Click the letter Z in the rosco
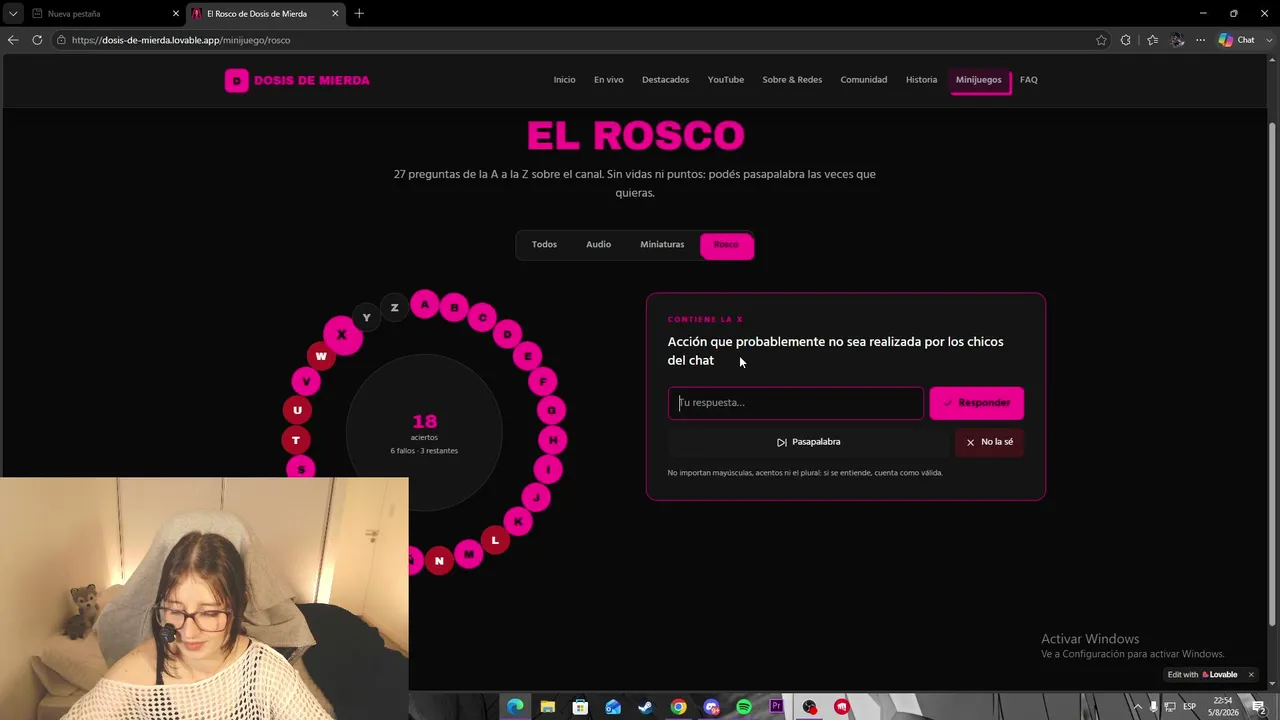Image resolution: width=1280 pixels, height=720 pixels. coord(394,308)
